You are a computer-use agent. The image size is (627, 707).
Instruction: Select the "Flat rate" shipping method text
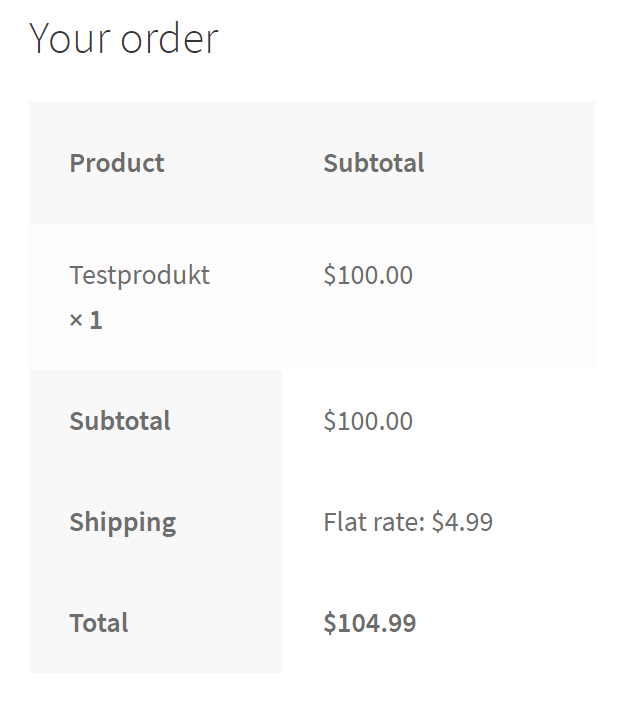pyautogui.click(x=372, y=522)
